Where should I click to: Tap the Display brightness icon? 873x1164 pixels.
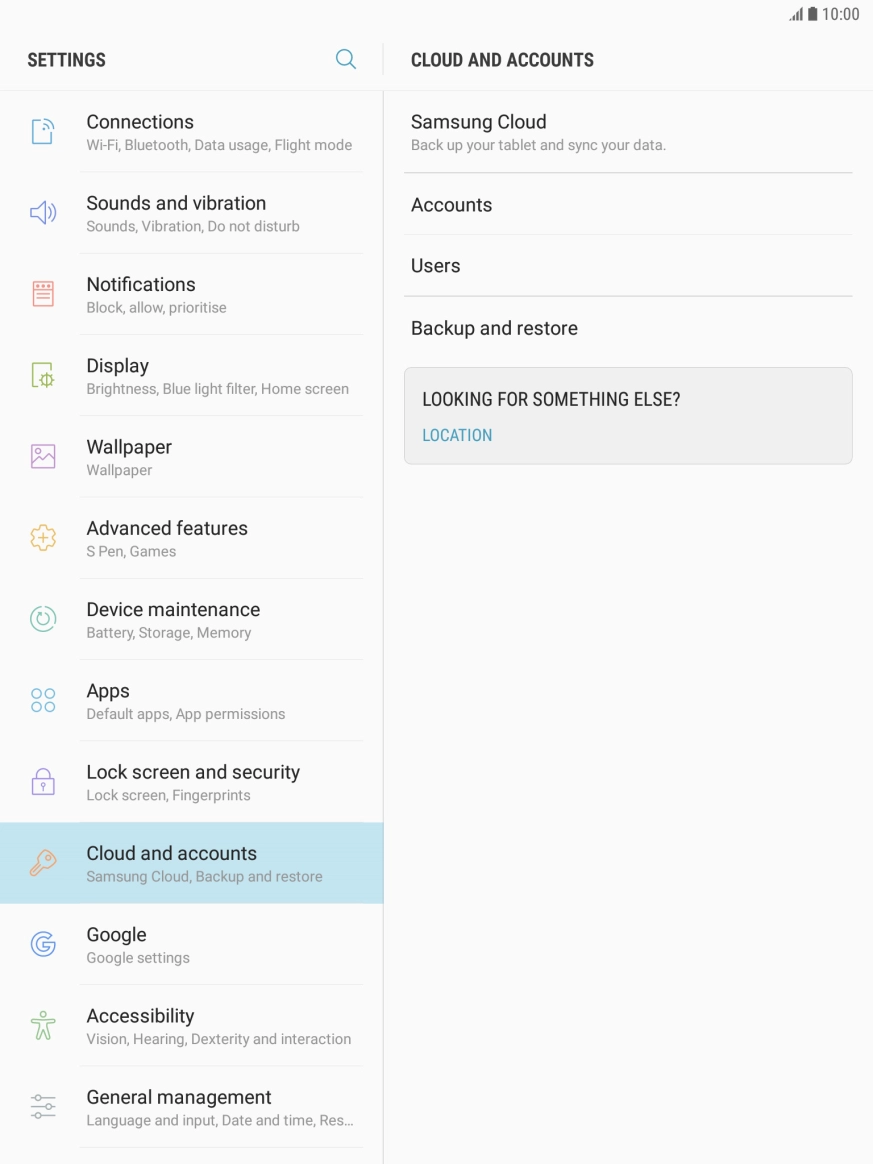(43, 376)
